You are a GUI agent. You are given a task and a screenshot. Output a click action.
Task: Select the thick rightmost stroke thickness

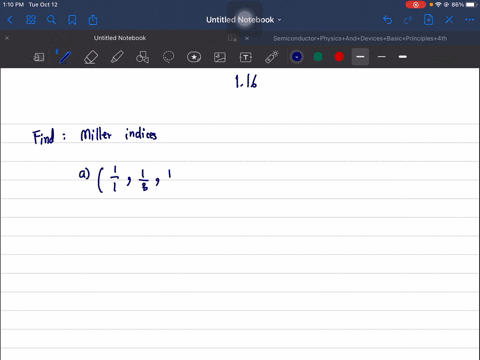[403, 57]
